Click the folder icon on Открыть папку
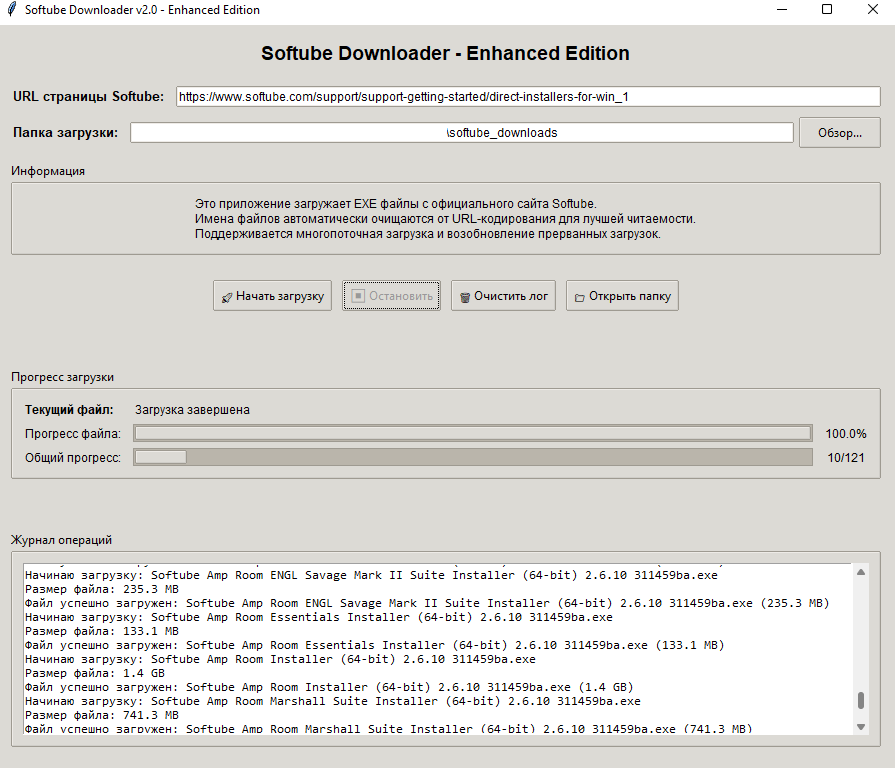This screenshot has width=895, height=768. point(579,297)
